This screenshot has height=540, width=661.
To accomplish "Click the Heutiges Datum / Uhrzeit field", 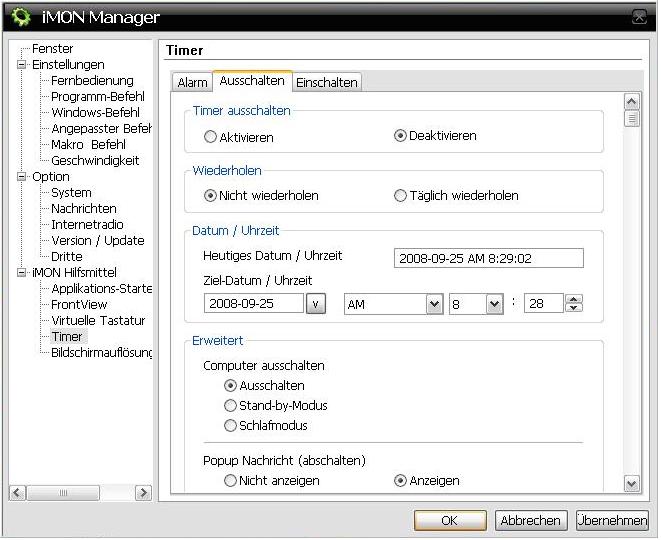I will pyautogui.click(x=489, y=258).
